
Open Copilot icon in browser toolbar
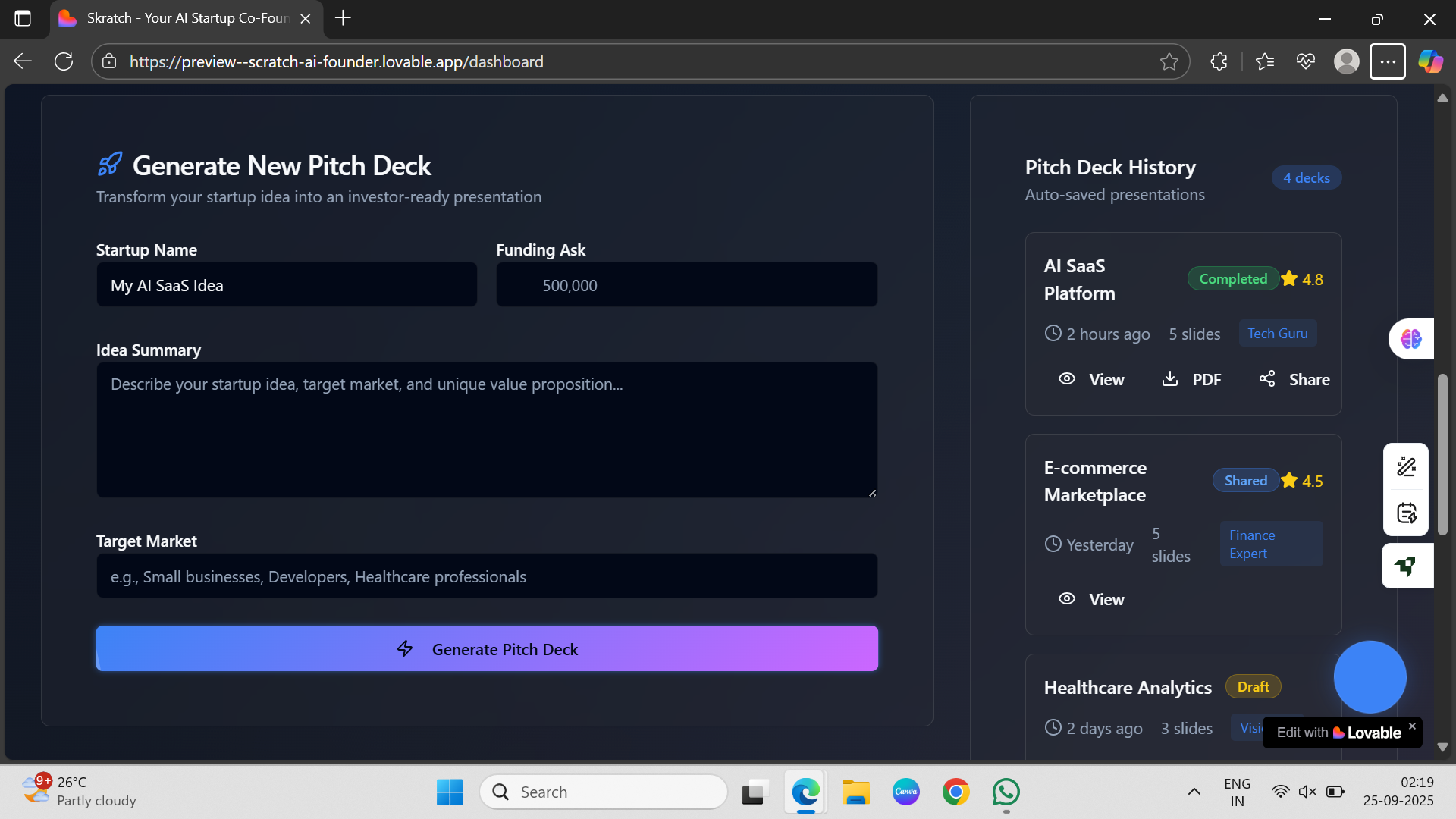[x=1430, y=61]
